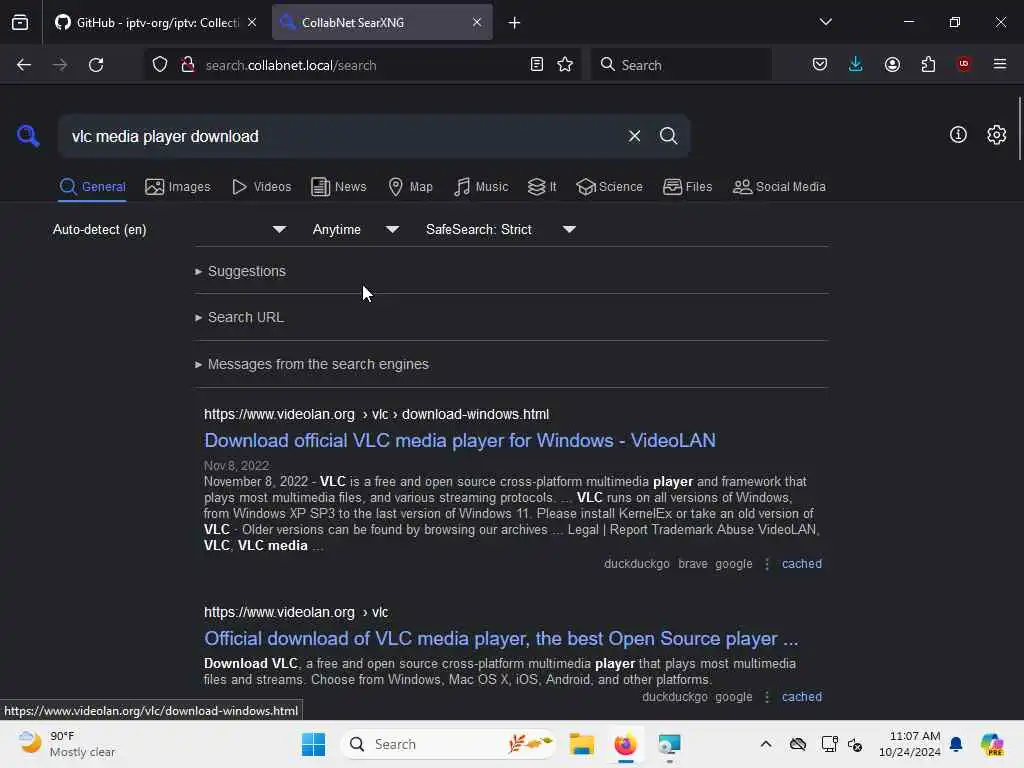Reload the current page
Image resolution: width=1024 pixels, height=768 pixels.
click(96, 65)
